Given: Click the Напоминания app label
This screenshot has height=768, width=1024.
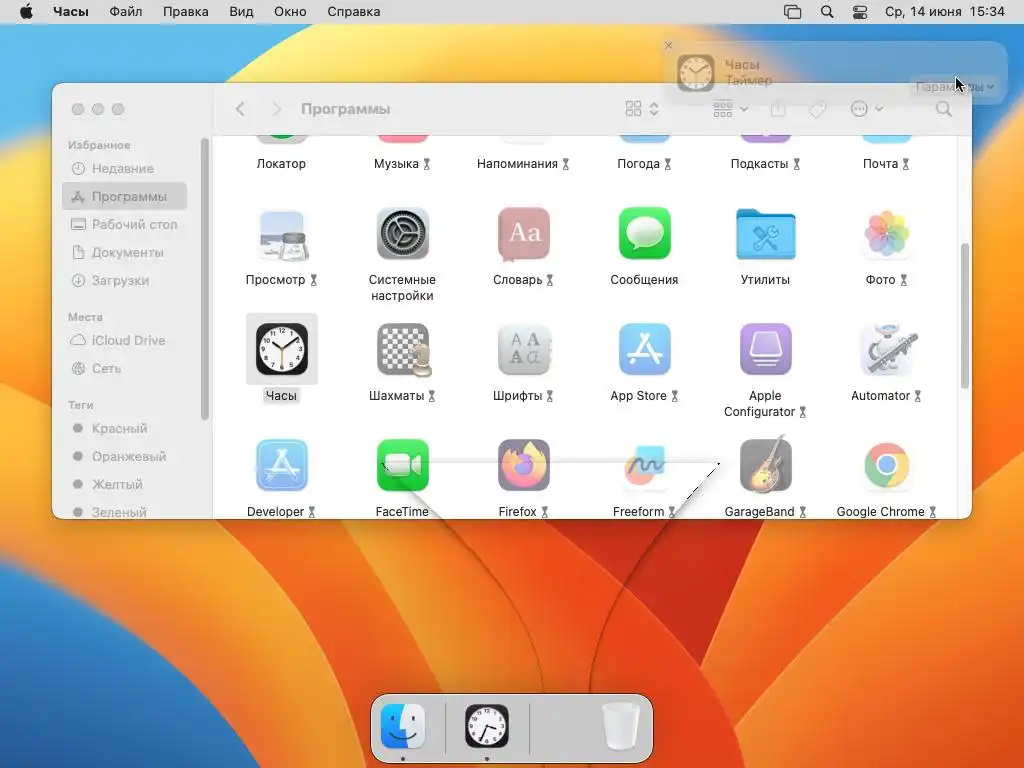Looking at the screenshot, I should pyautogui.click(x=517, y=164).
